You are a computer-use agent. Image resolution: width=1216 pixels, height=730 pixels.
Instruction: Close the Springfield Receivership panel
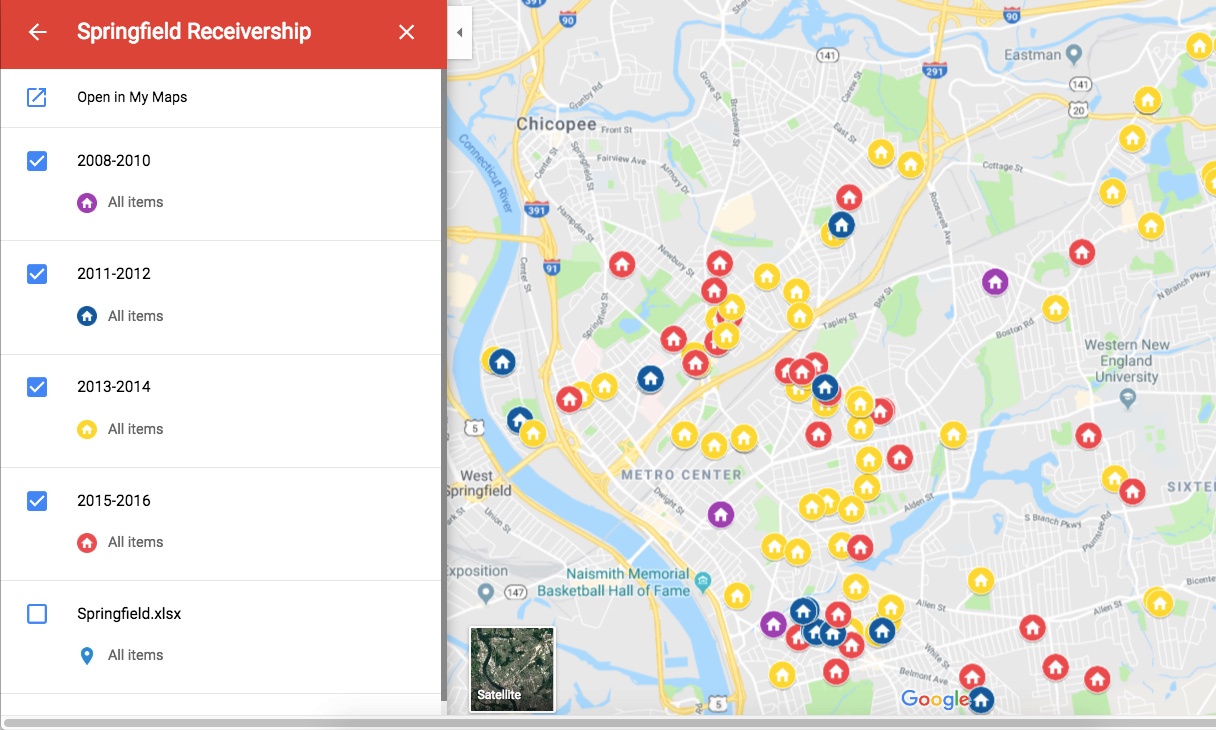pos(406,33)
